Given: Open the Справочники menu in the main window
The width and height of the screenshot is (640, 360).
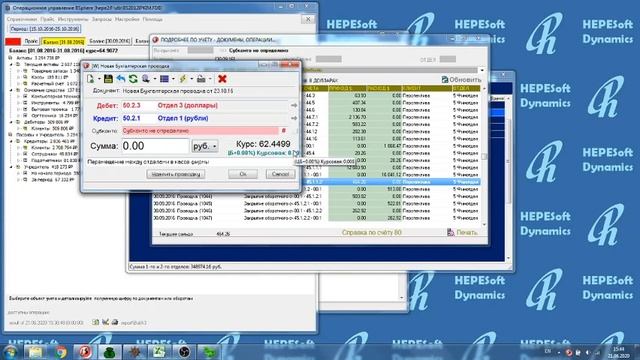Looking at the screenshot, I should pyautogui.click(x=22, y=19).
